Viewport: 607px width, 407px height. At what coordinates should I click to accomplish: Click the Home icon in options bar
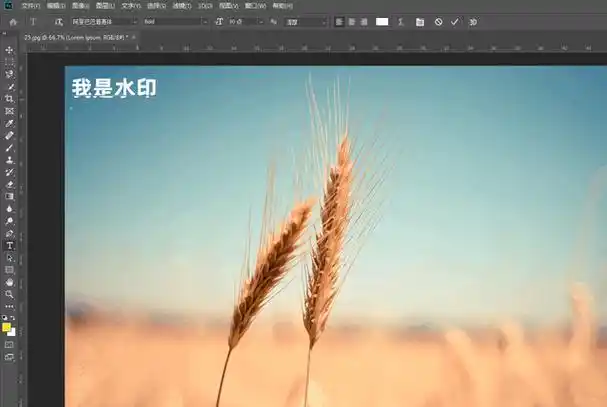point(13,22)
